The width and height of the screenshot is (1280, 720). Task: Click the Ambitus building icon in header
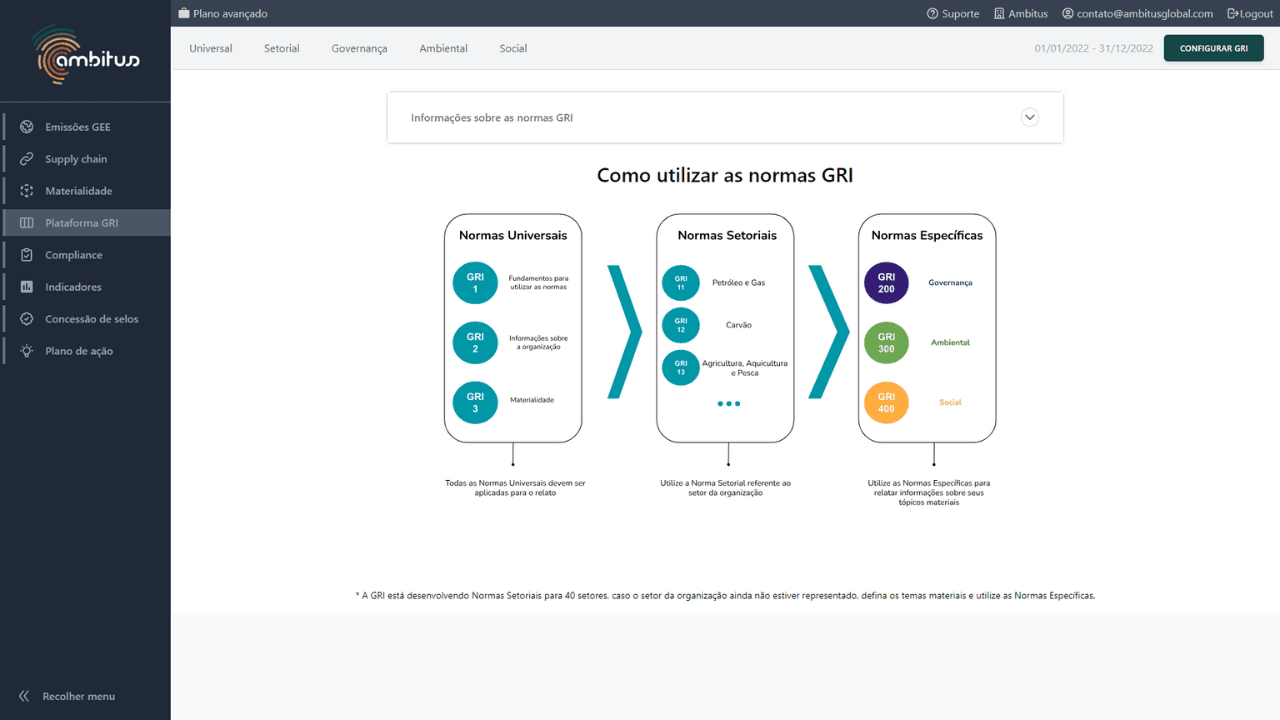coord(999,14)
